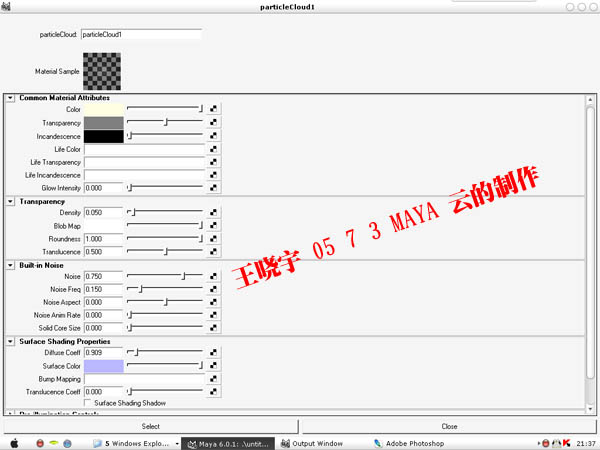The image size is (600, 450).
Task: Click the Translucence Coeff map button
Action: tap(214, 392)
